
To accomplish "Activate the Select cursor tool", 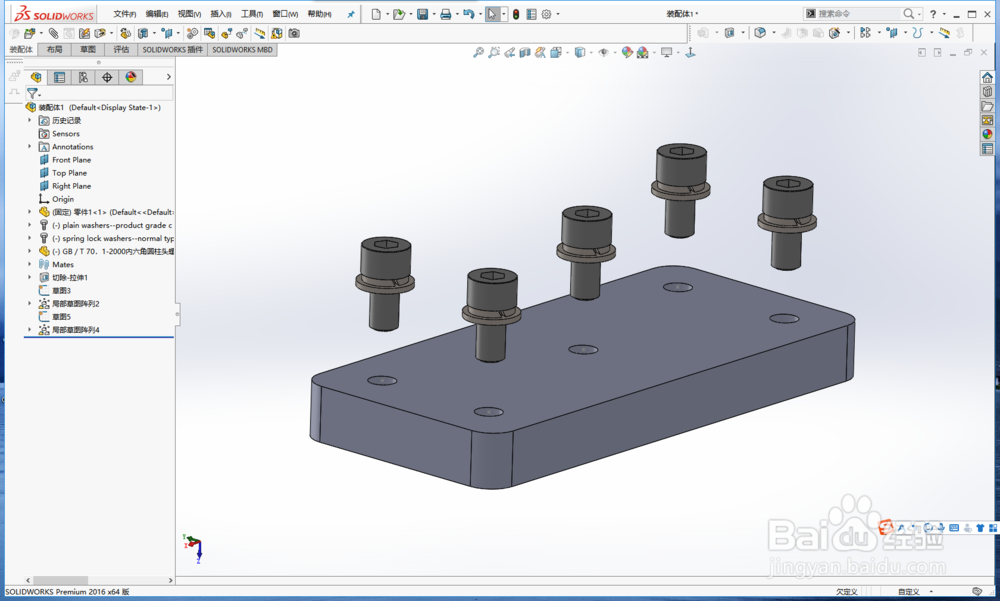I will point(492,14).
